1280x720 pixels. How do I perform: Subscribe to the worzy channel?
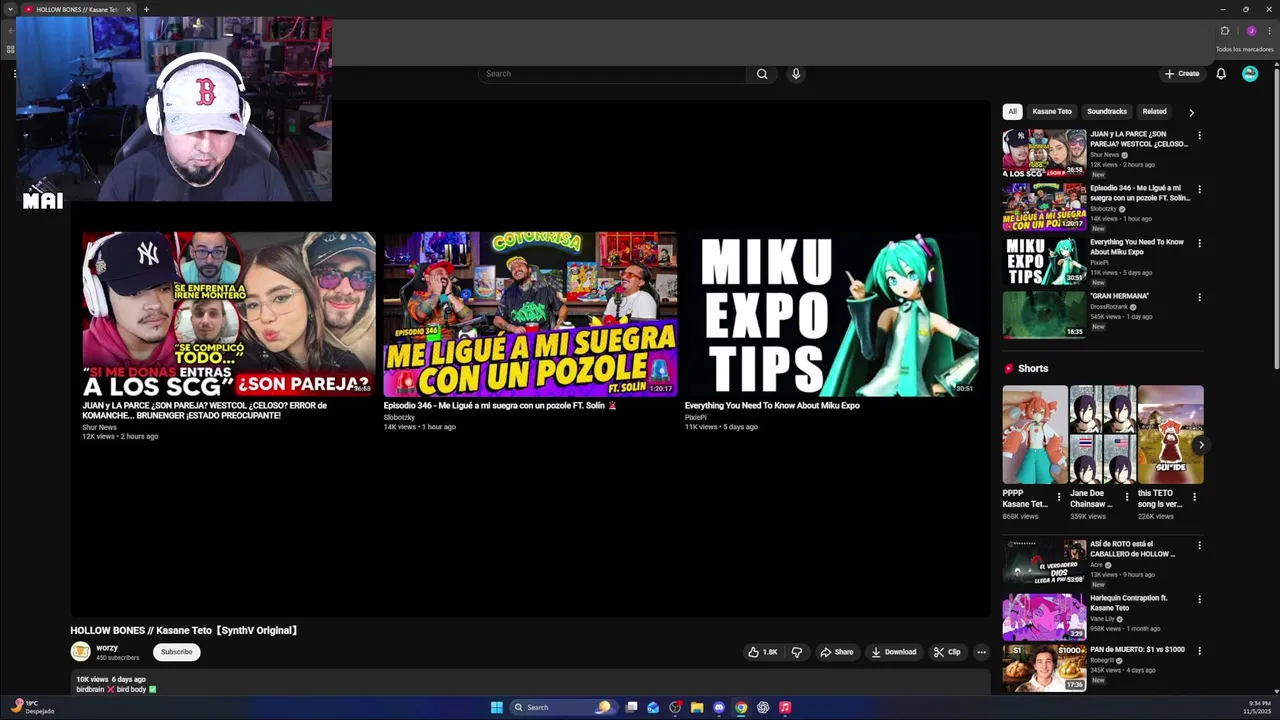point(176,652)
